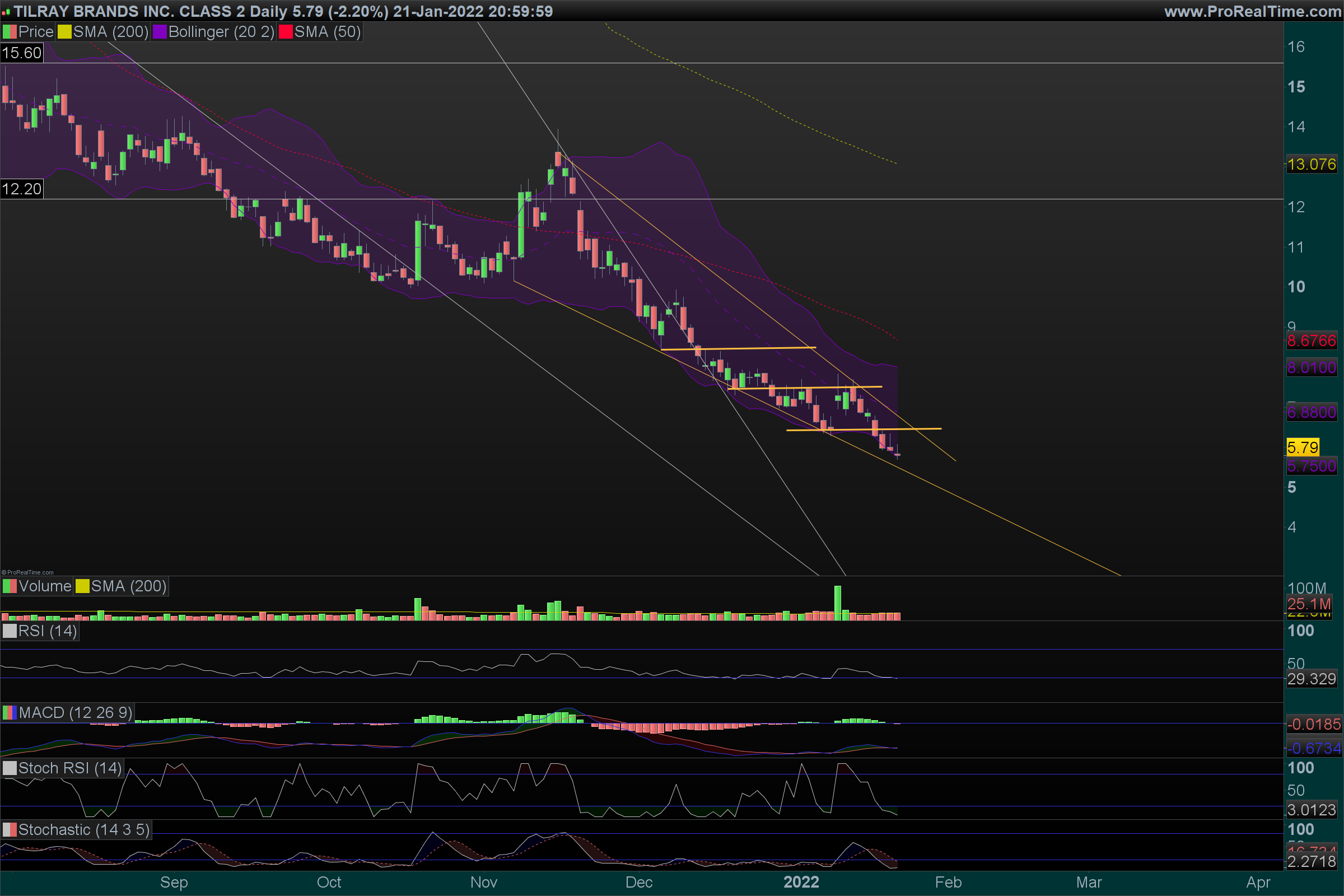
Task: Click the yellow 5.79 current price tag
Action: pyautogui.click(x=1303, y=447)
